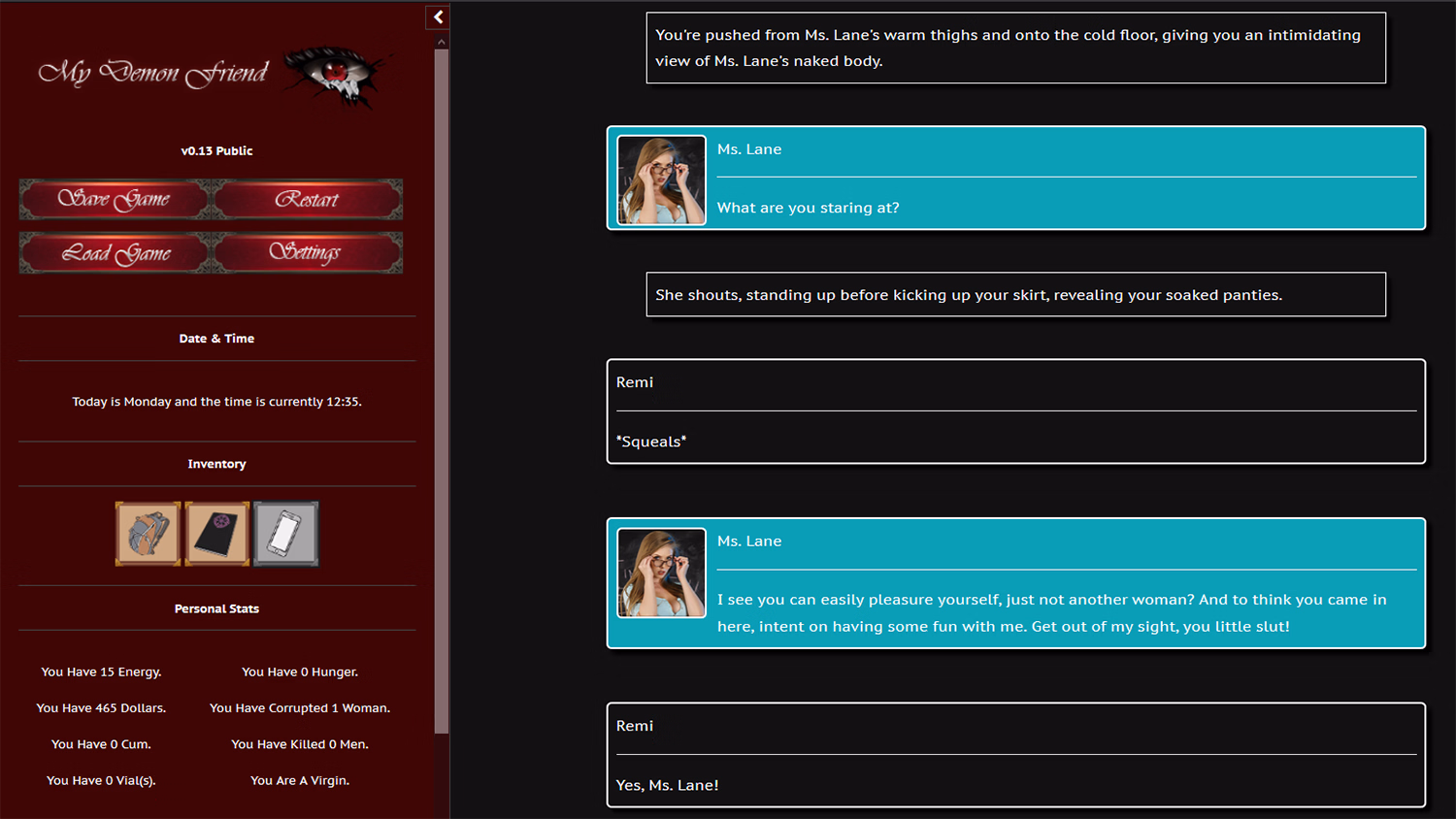Click the Date & Time heading
Viewport: 1456px width, 819px height.
[216, 339]
